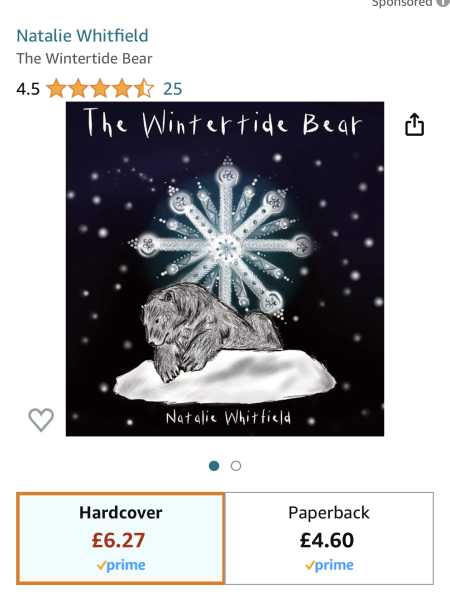Image resolution: width=450 pixels, height=600 pixels.
Task: Select the Hardcover format option
Action: (x=121, y=538)
